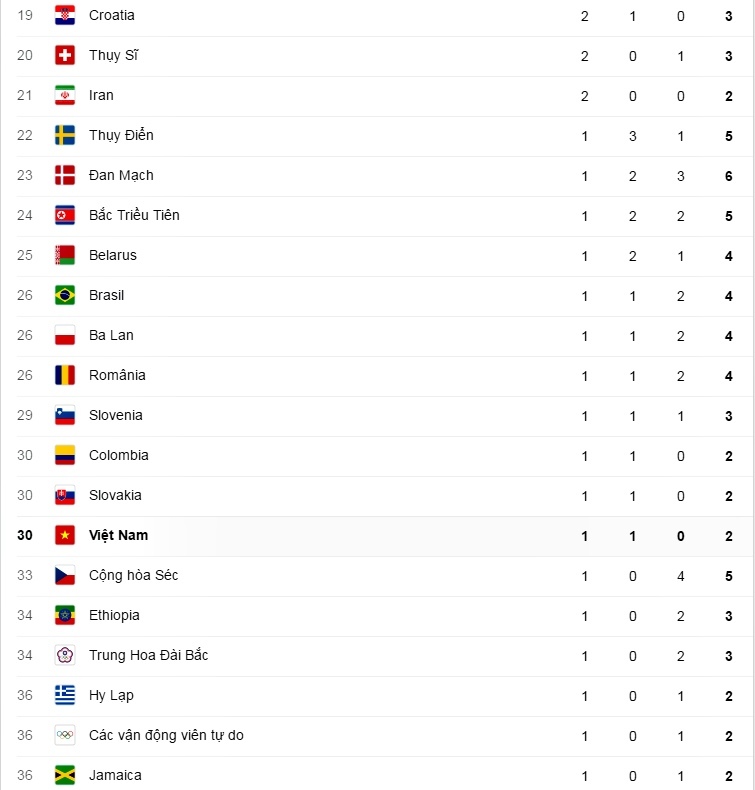
Task: Open the România country link
Action: coord(117,375)
